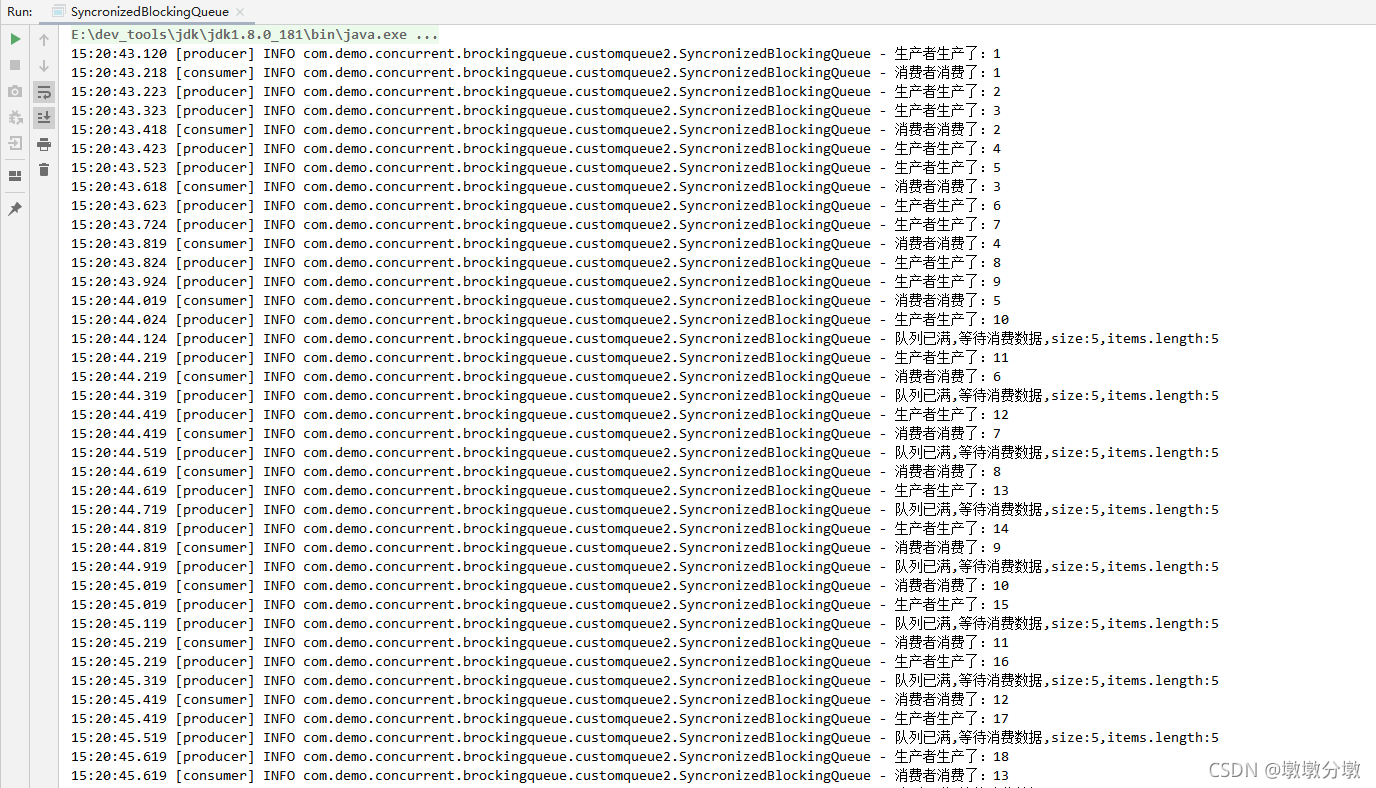Rerun SyncronizedBlockingQueue with the green play icon
This screenshot has width=1376, height=788.
tap(15, 39)
